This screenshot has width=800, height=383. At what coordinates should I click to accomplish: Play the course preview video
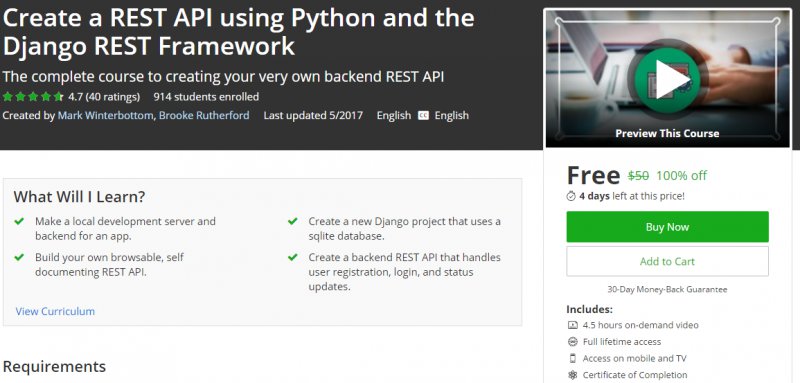click(x=667, y=79)
